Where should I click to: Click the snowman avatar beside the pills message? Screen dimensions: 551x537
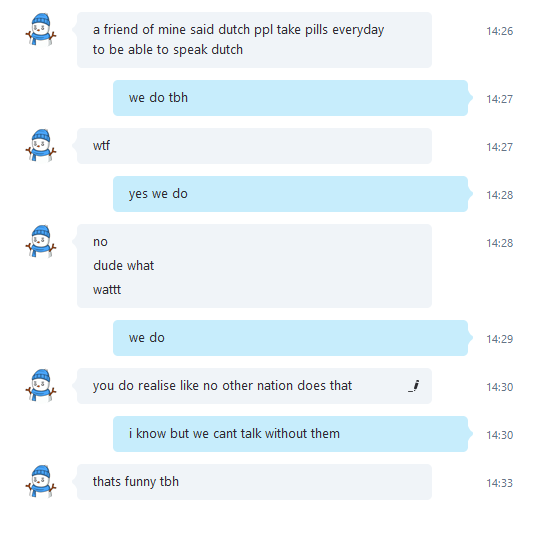(x=41, y=30)
